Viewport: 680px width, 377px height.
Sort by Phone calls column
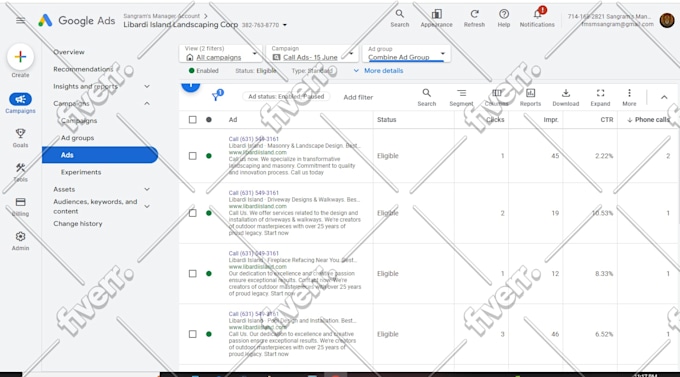coord(648,120)
